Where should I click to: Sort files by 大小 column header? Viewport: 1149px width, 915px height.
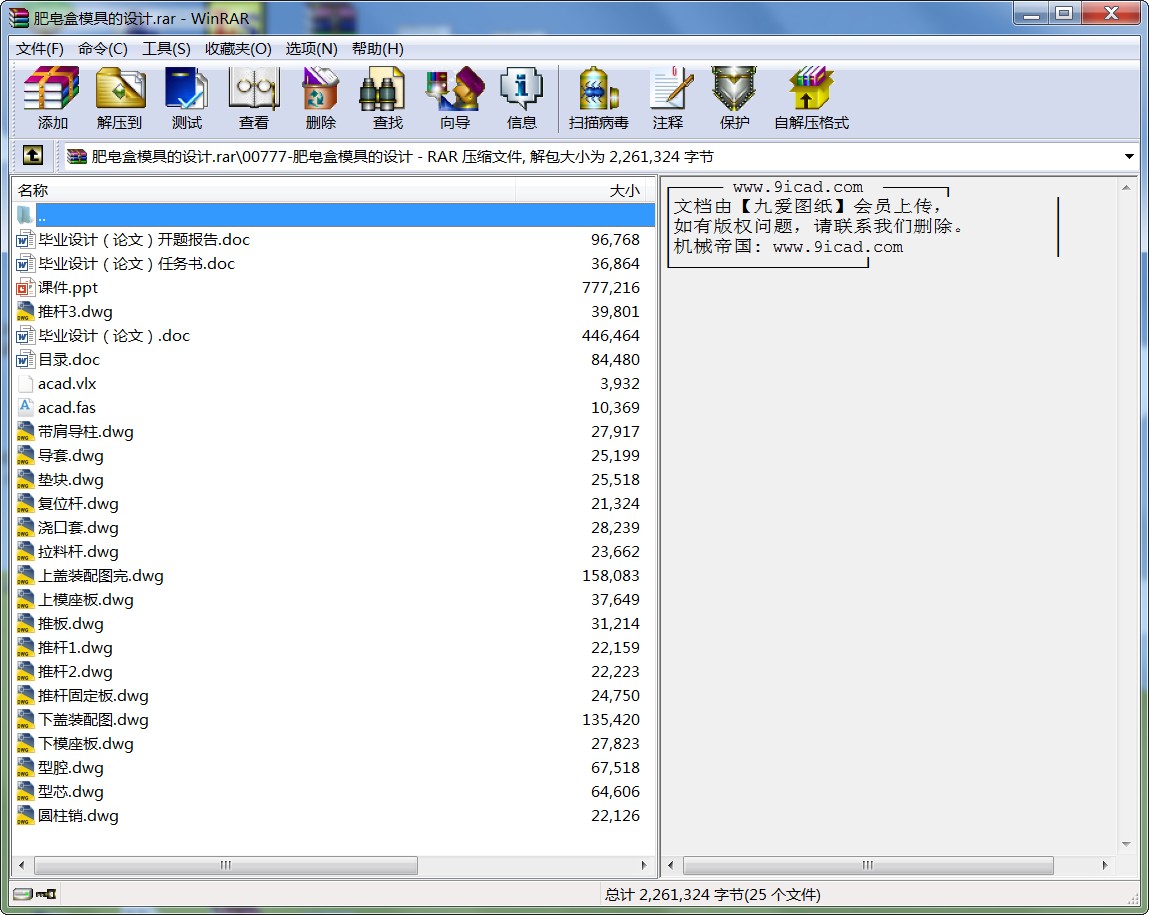click(585, 190)
